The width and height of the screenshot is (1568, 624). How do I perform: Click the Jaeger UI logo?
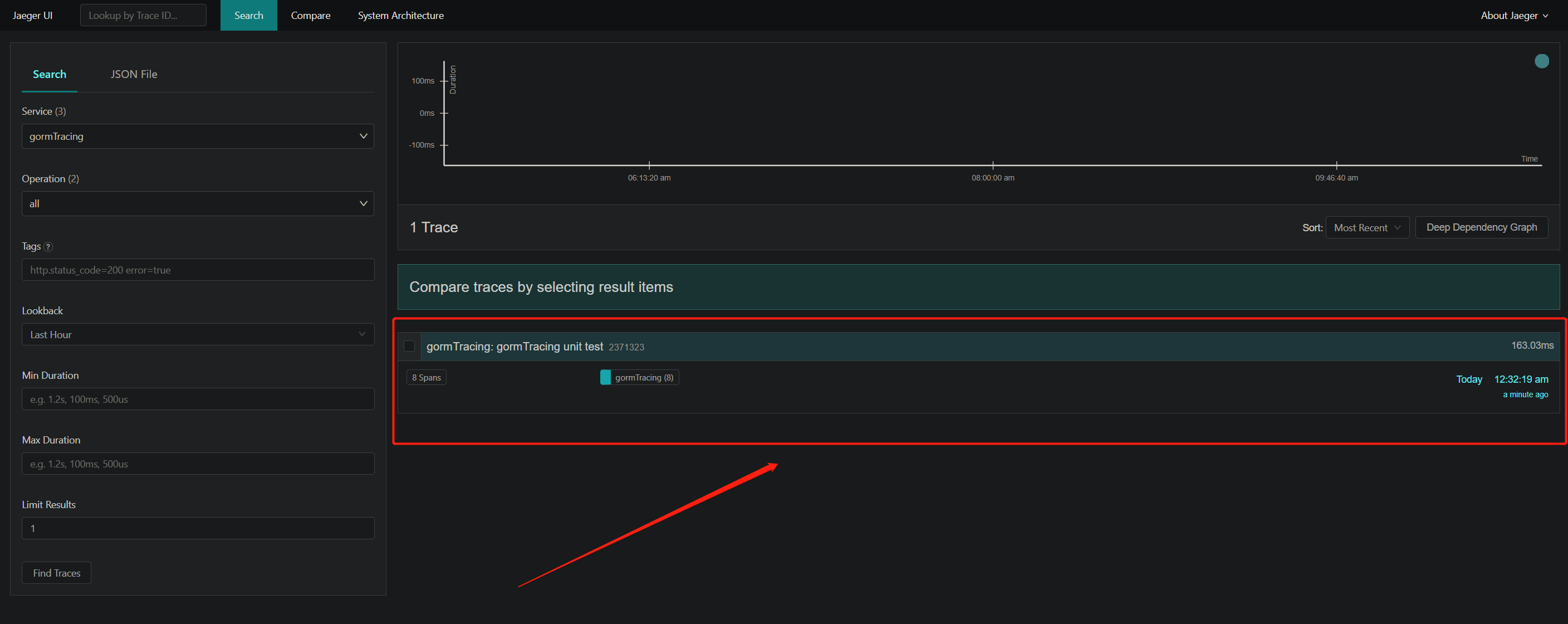pos(32,15)
